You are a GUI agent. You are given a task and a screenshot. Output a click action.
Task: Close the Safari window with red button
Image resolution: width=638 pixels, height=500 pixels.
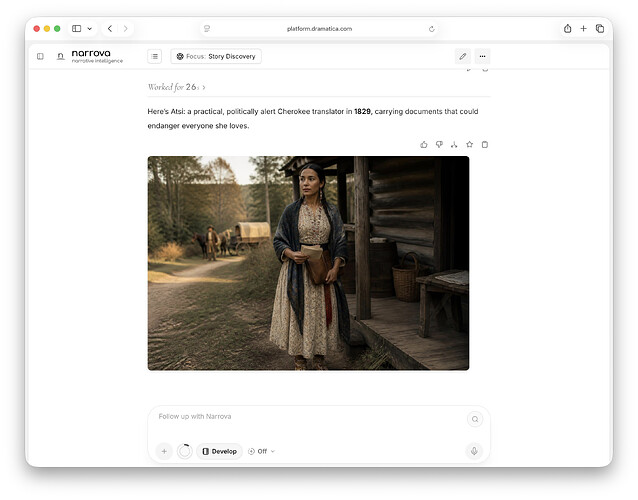tap(37, 28)
